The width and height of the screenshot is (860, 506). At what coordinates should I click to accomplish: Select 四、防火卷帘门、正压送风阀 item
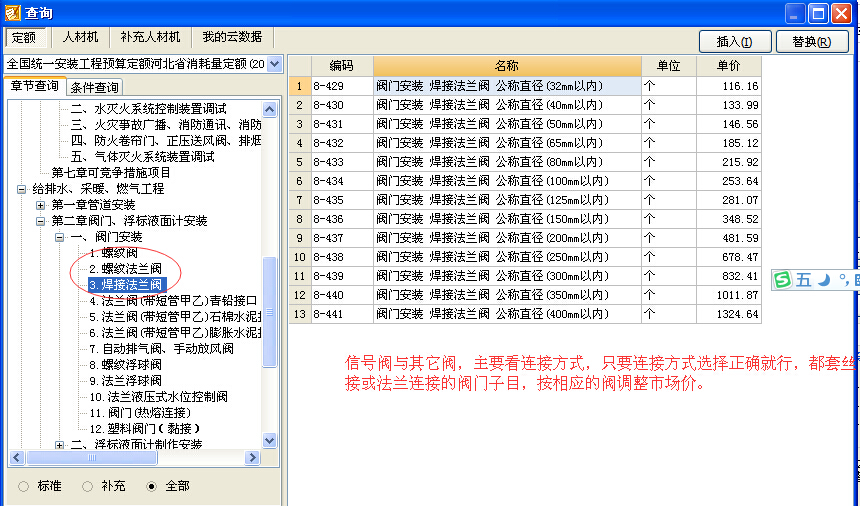[x=166, y=141]
